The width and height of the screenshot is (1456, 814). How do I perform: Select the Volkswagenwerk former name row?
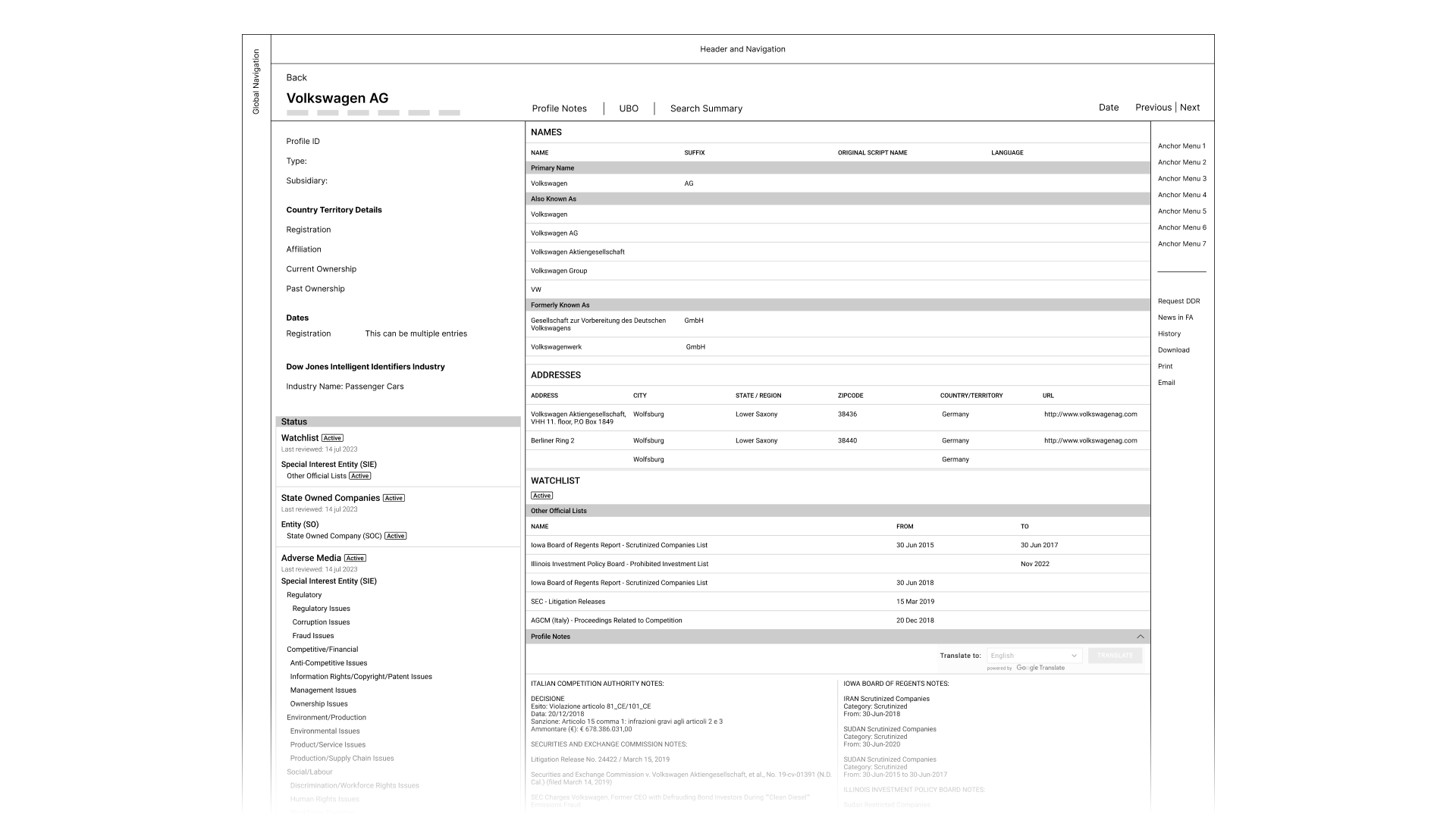(x=838, y=347)
